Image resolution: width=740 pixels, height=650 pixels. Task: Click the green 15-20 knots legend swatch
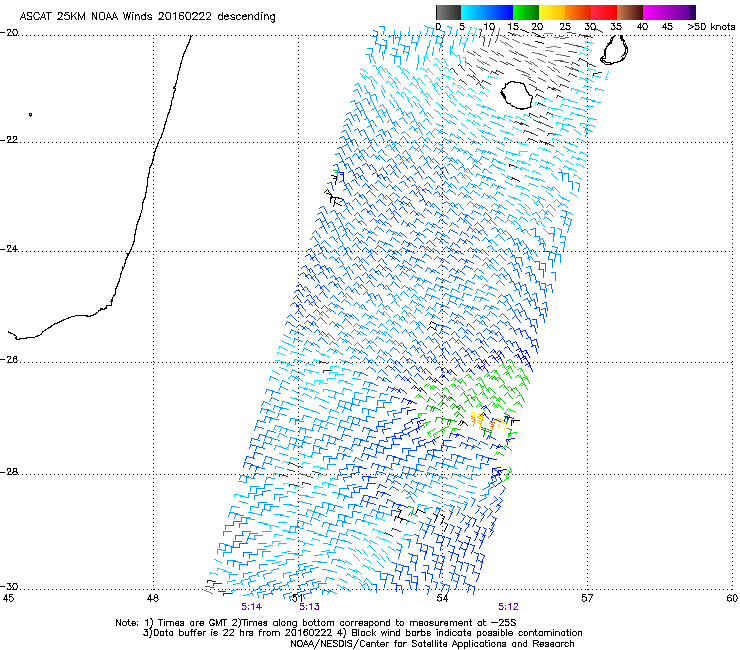[x=526, y=12]
